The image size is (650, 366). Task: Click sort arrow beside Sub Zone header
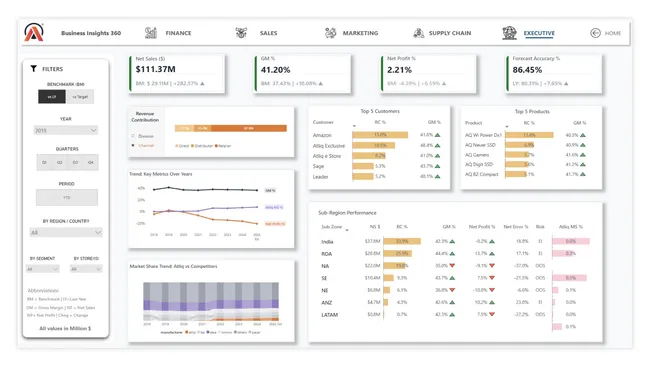pos(347,230)
